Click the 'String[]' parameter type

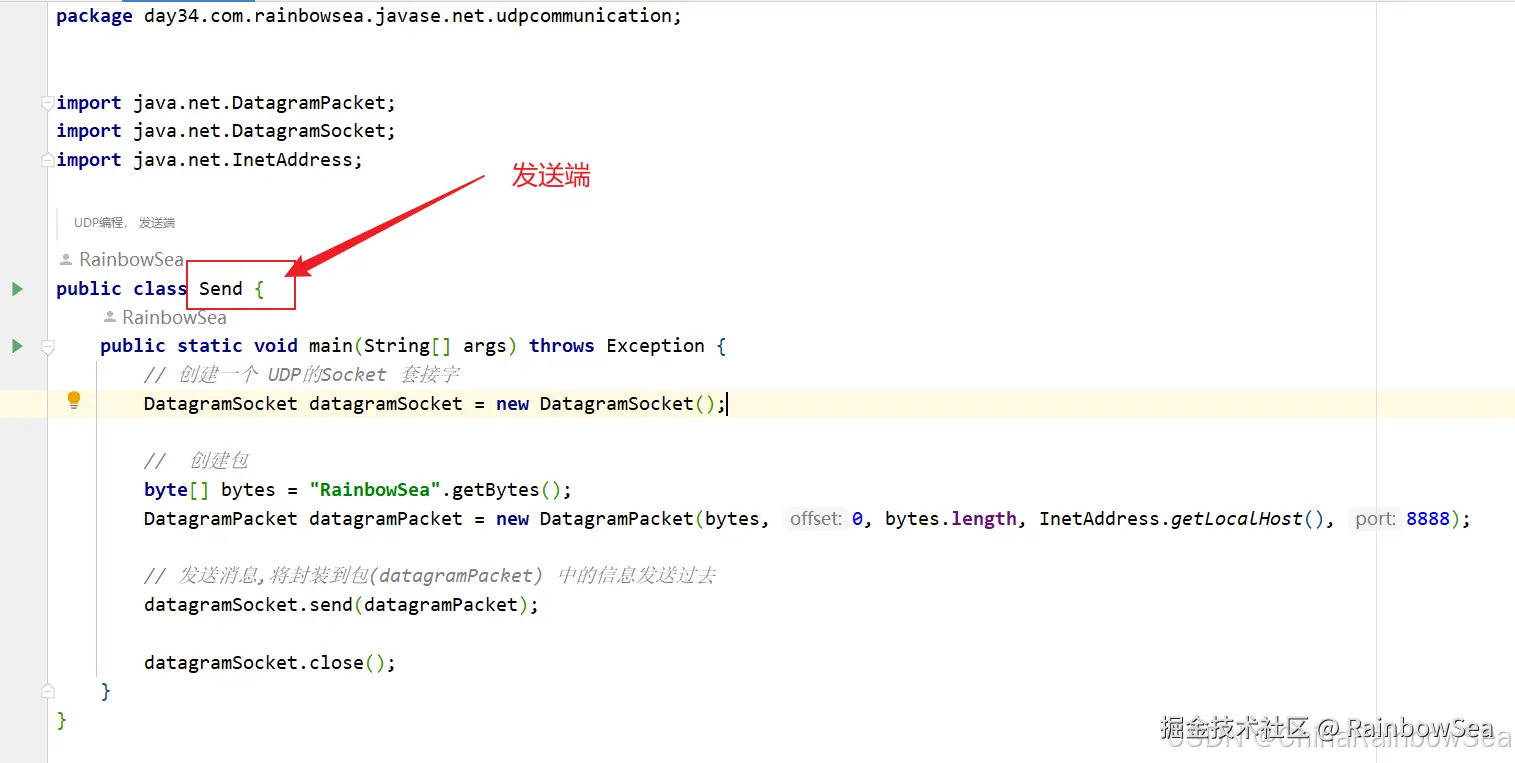(407, 346)
